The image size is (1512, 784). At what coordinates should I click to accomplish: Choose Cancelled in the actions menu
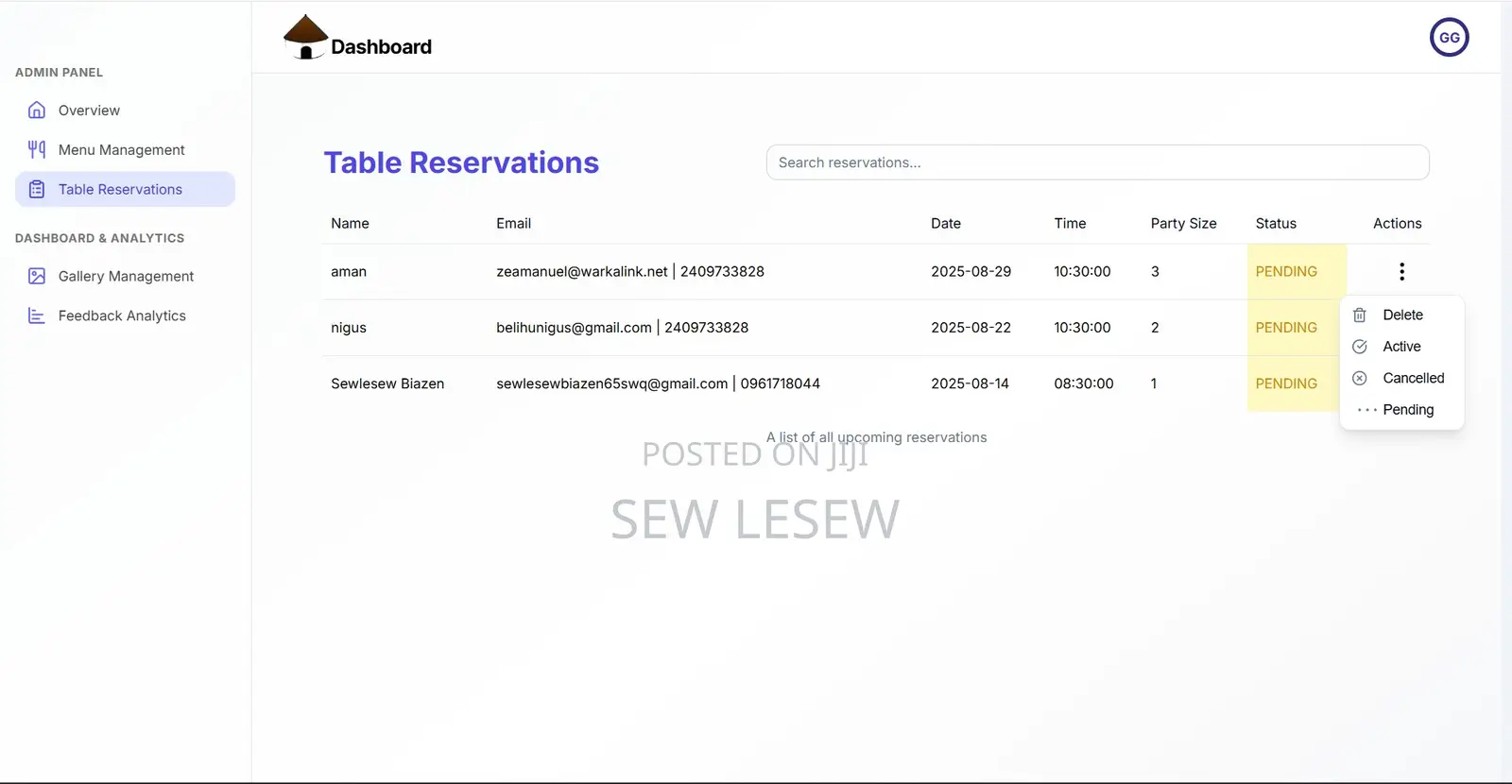[x=1413, y=378]
